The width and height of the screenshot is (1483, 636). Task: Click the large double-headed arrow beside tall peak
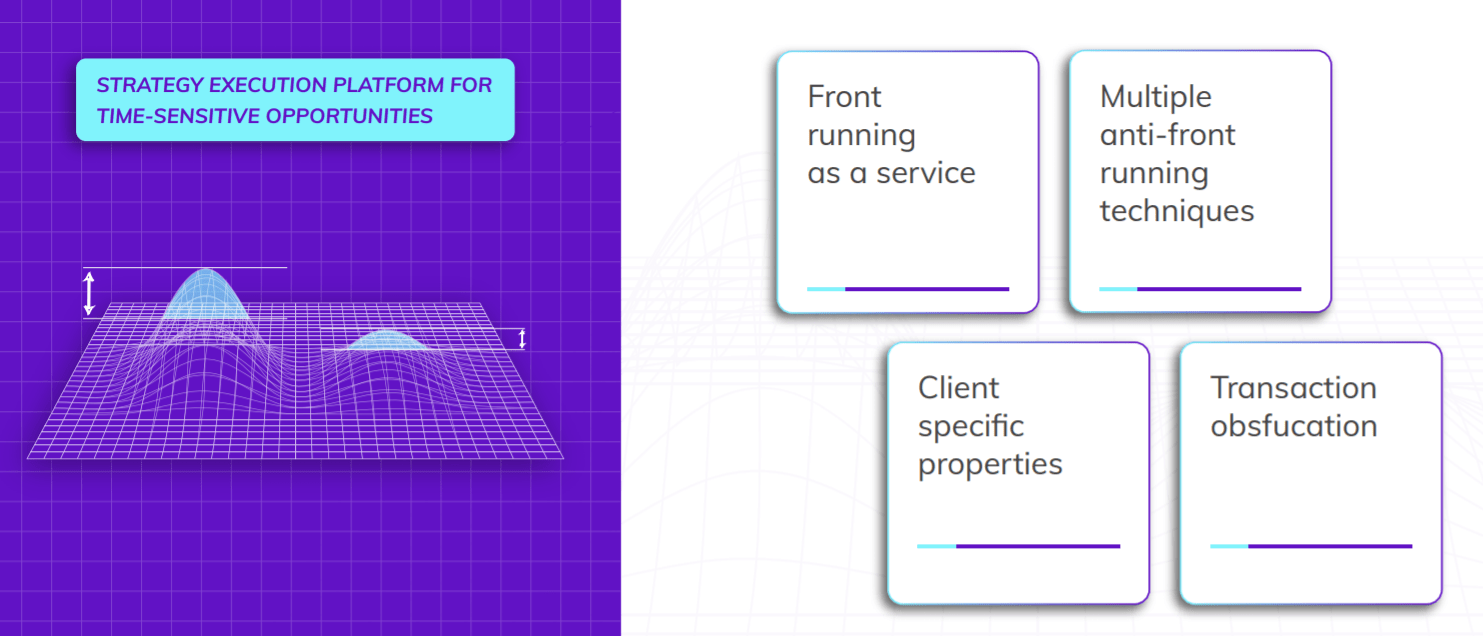89,293
